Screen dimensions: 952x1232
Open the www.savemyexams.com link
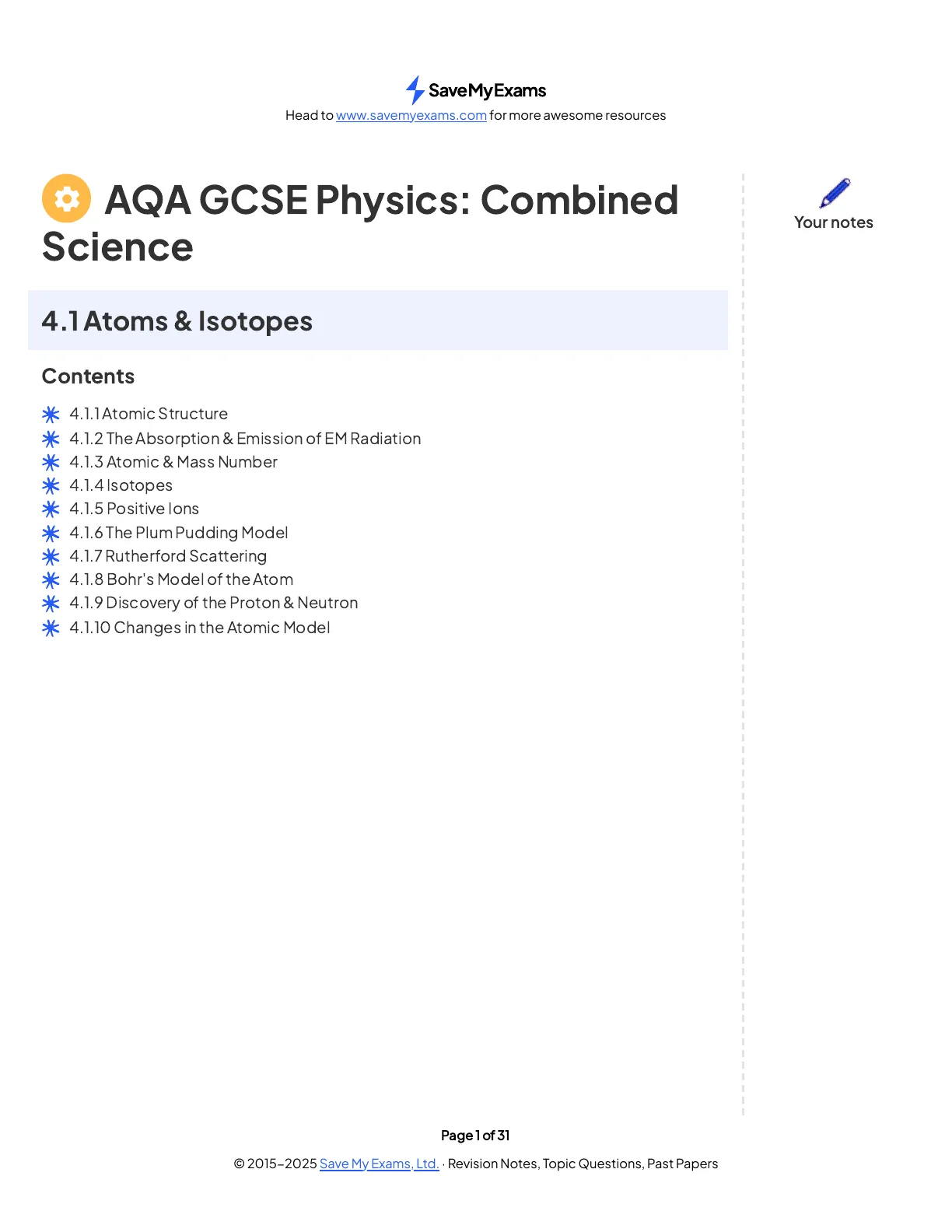coord(411,115)
